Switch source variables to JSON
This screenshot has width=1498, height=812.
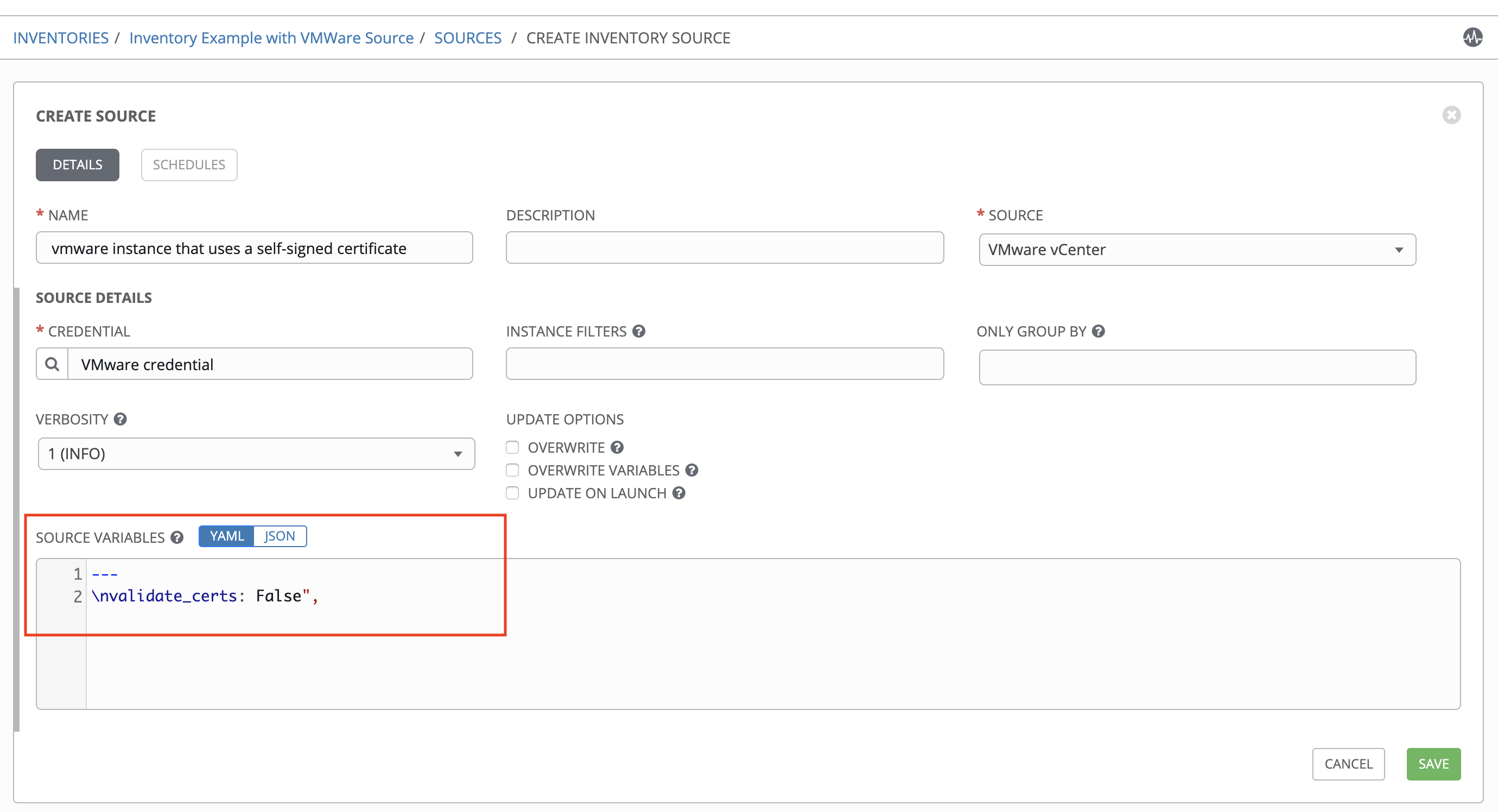point(280,536)
